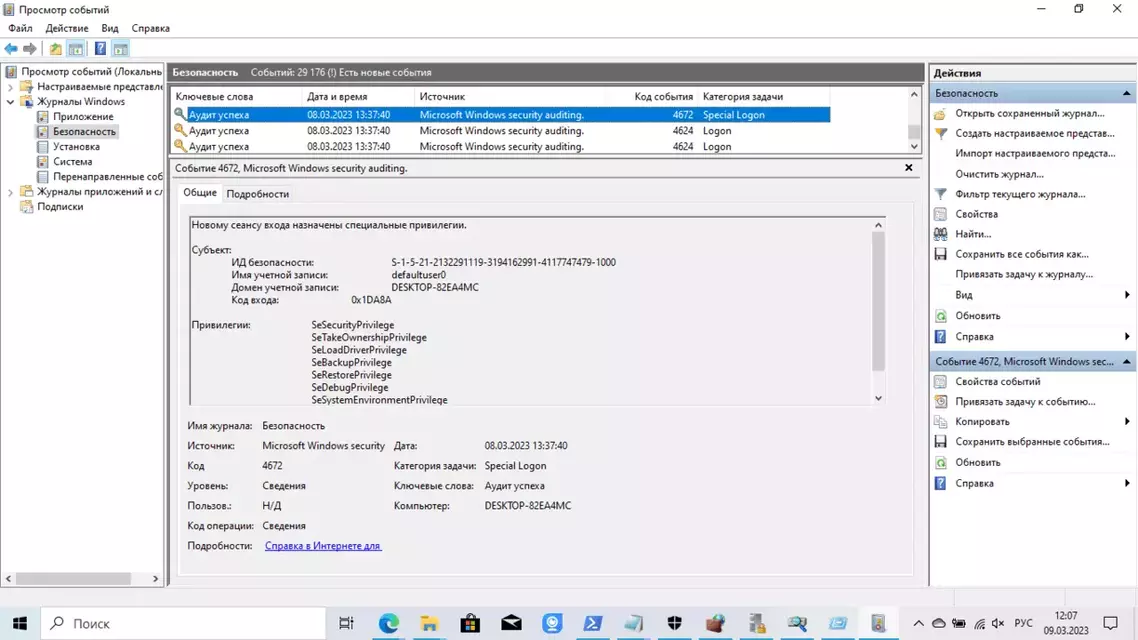Select the Приложение log in the tree
Viewport: 1138px width, 640px height.
[x=83, y=116]
